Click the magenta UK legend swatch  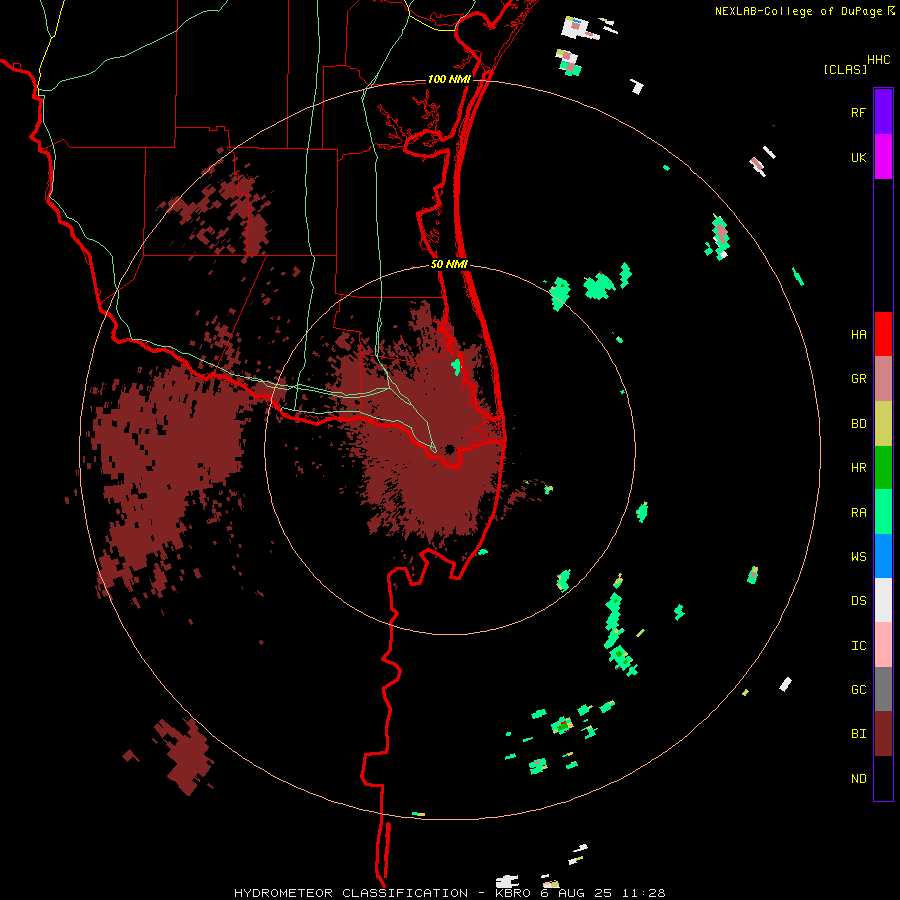(883, 157)
